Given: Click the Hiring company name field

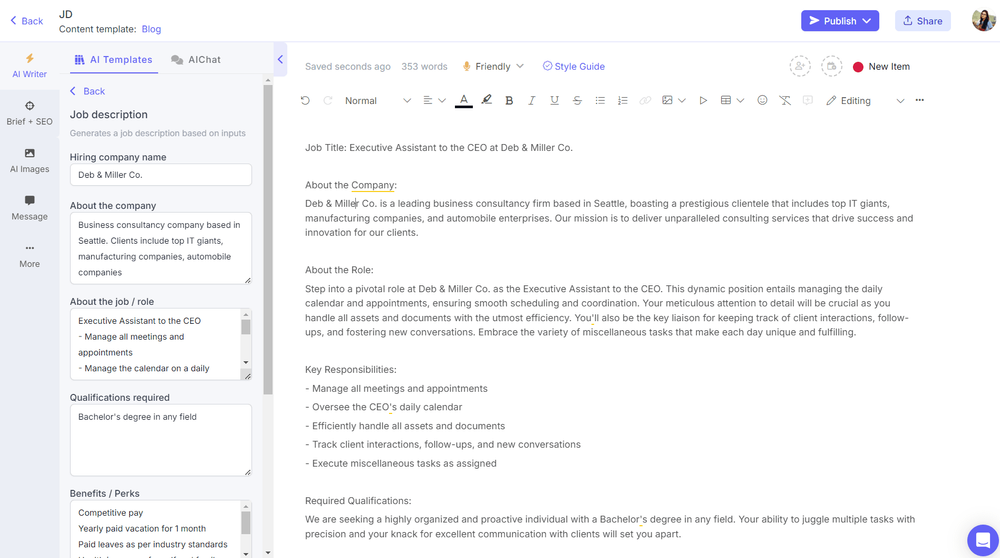Looking at the screenshot, I should click(x=161, y=175).
